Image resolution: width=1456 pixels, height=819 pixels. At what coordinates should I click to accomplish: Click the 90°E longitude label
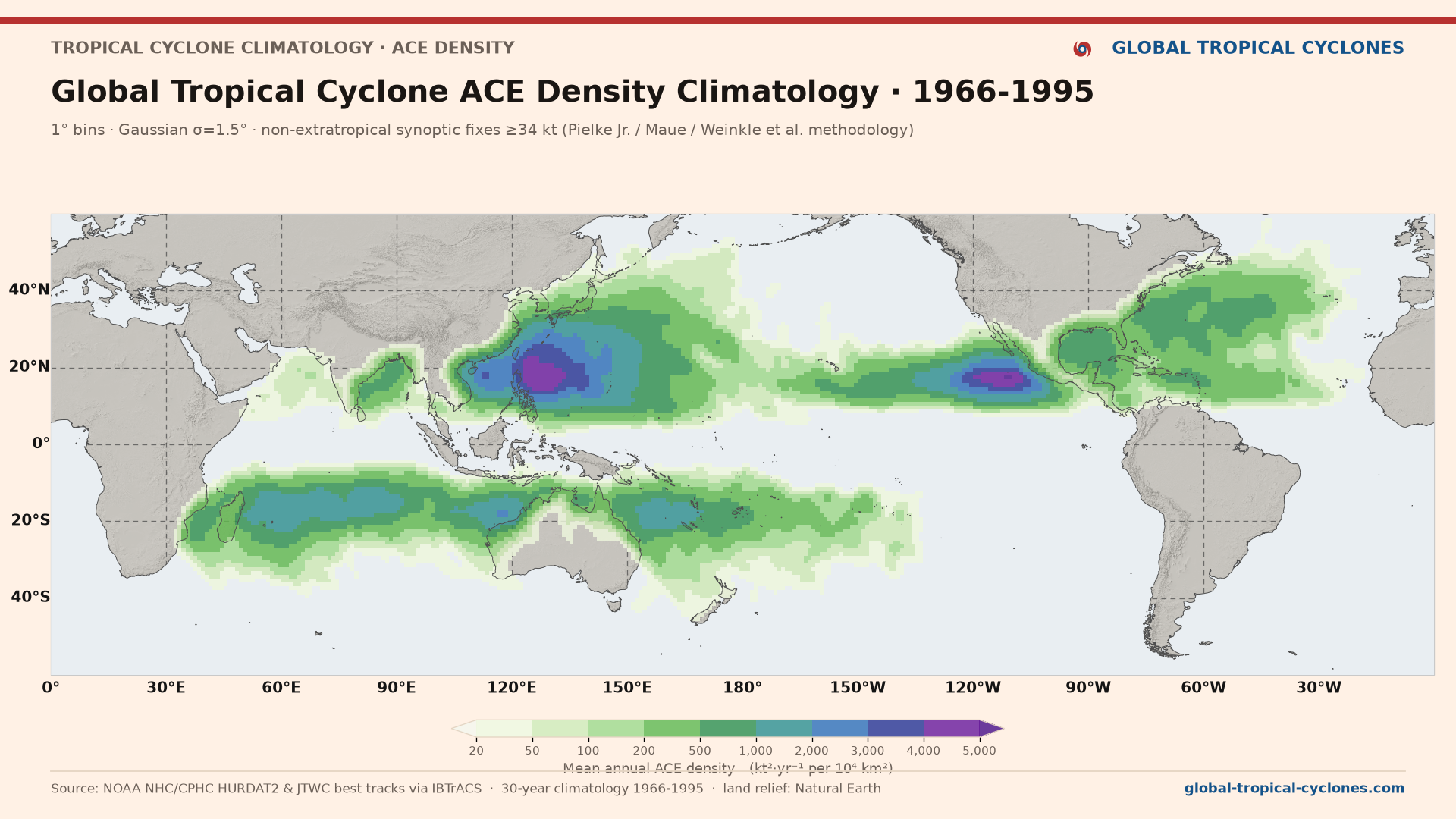(x=397, y=688)
